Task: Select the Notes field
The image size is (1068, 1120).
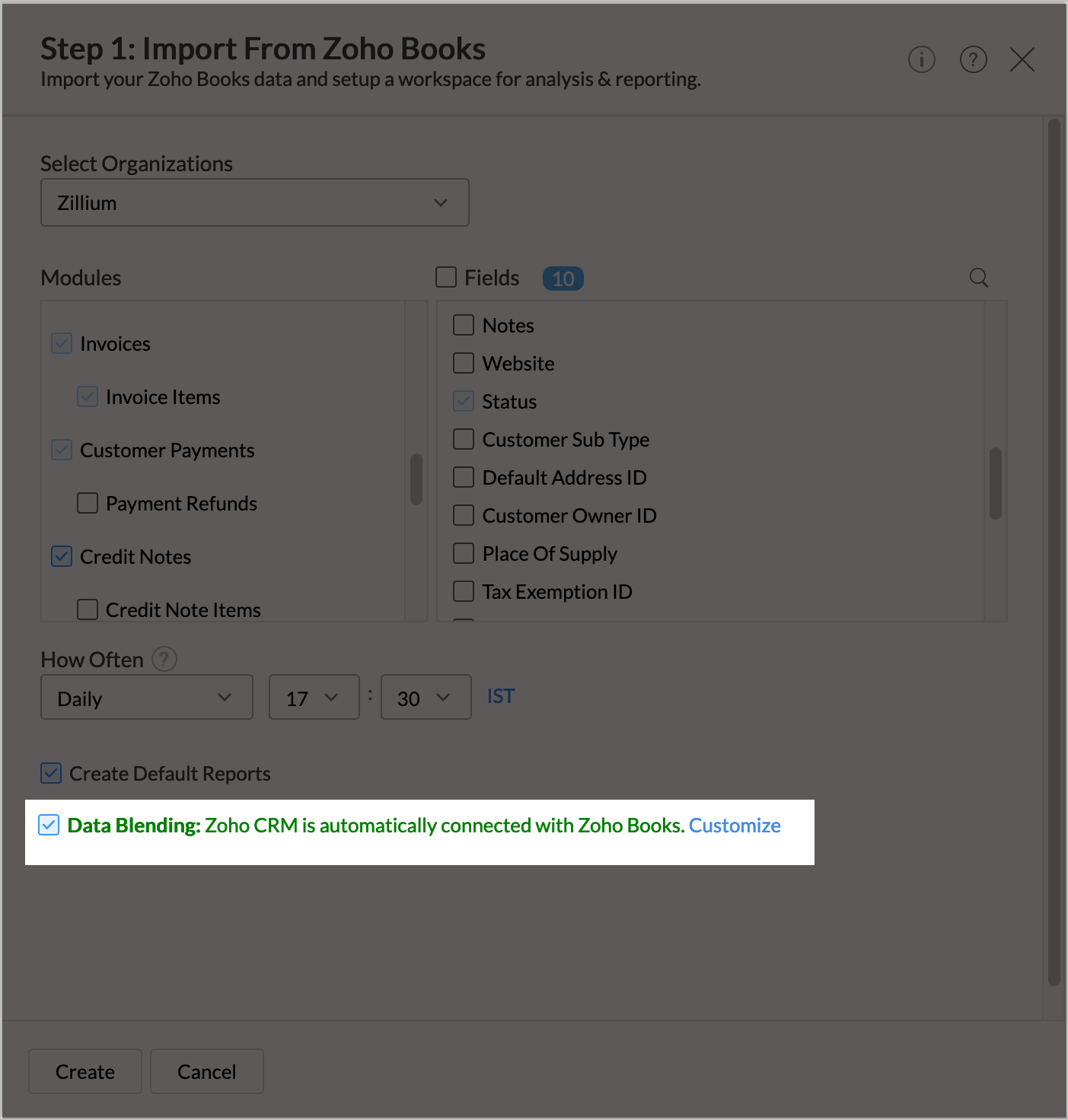Action: coord(463,325)
